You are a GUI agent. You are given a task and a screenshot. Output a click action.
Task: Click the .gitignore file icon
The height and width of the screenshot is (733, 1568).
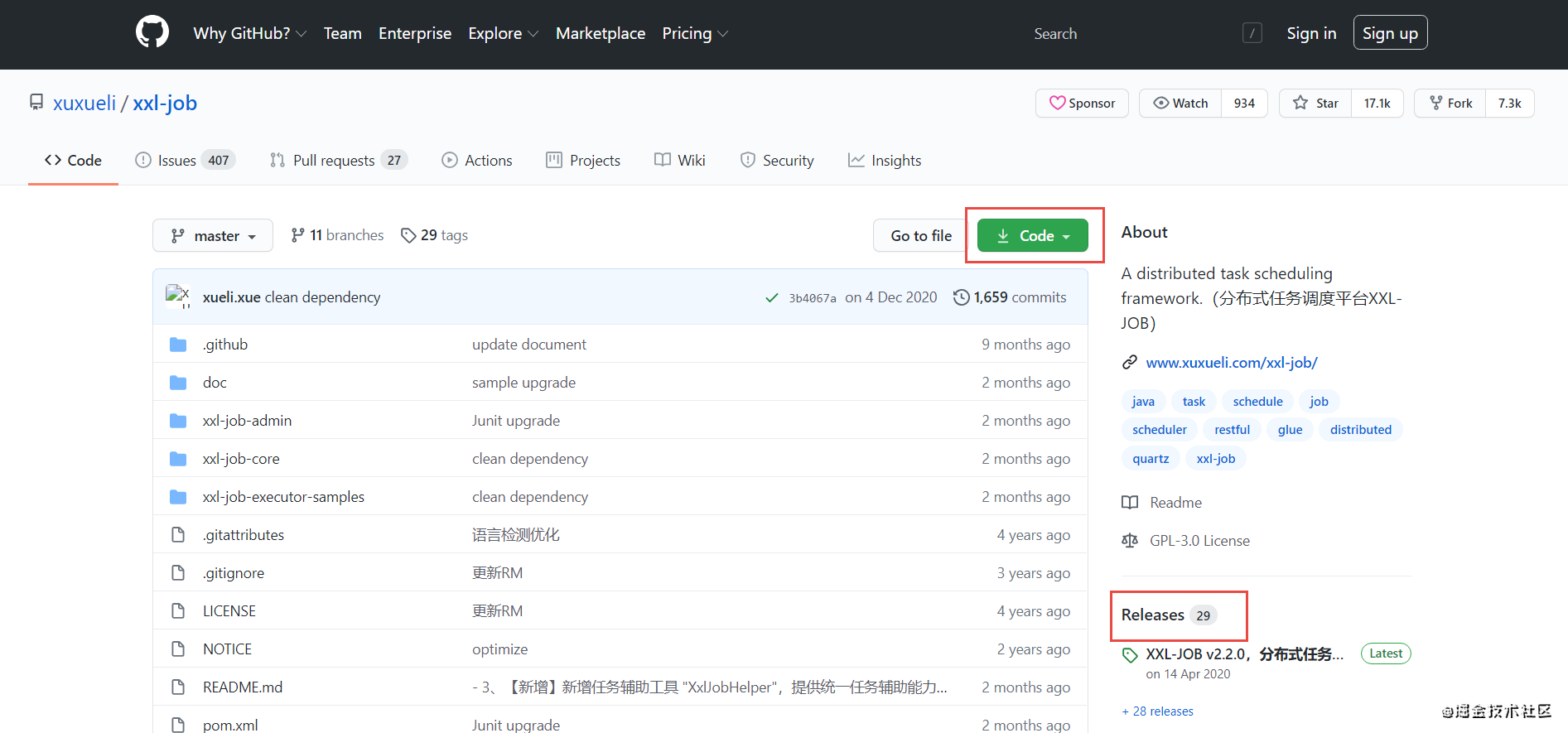tap(178, 573)
